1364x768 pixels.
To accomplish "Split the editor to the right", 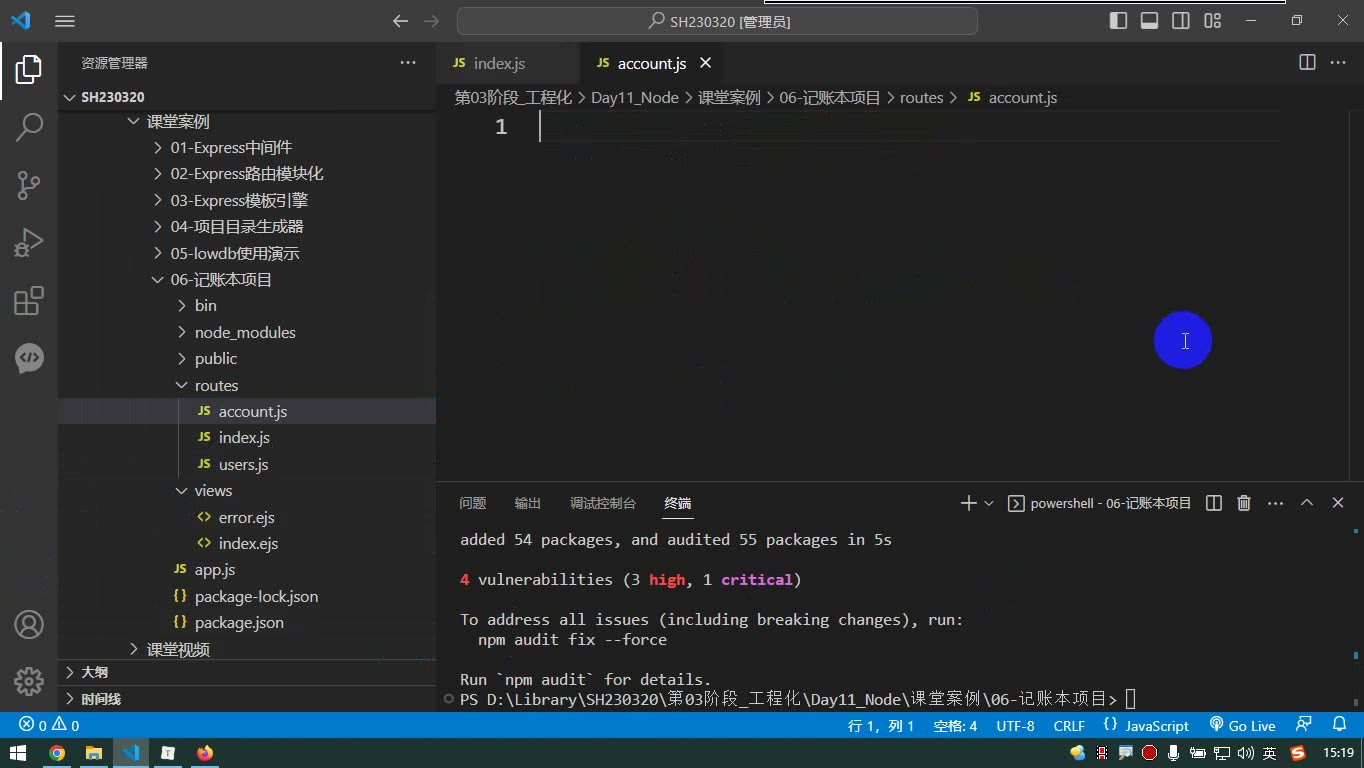I will 1307,62.
